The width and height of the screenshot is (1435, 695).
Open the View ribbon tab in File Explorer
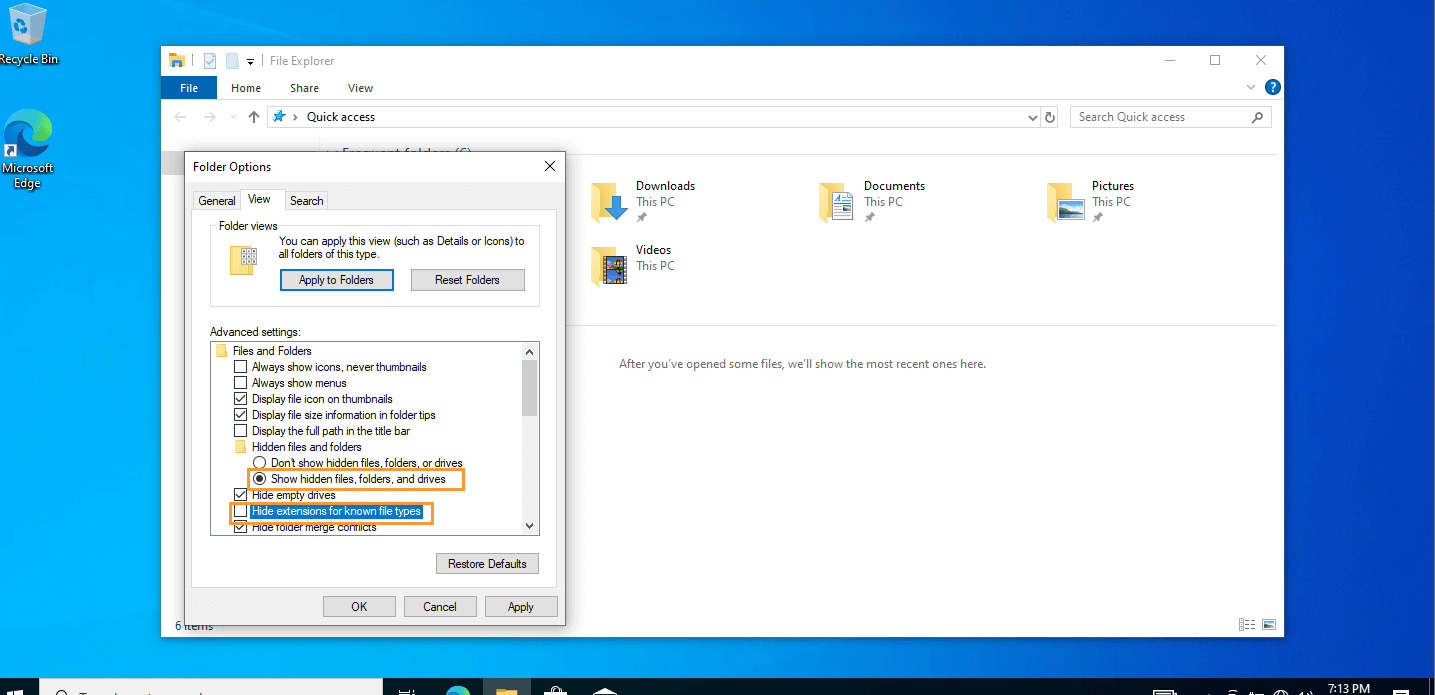(x=361, y=88)
